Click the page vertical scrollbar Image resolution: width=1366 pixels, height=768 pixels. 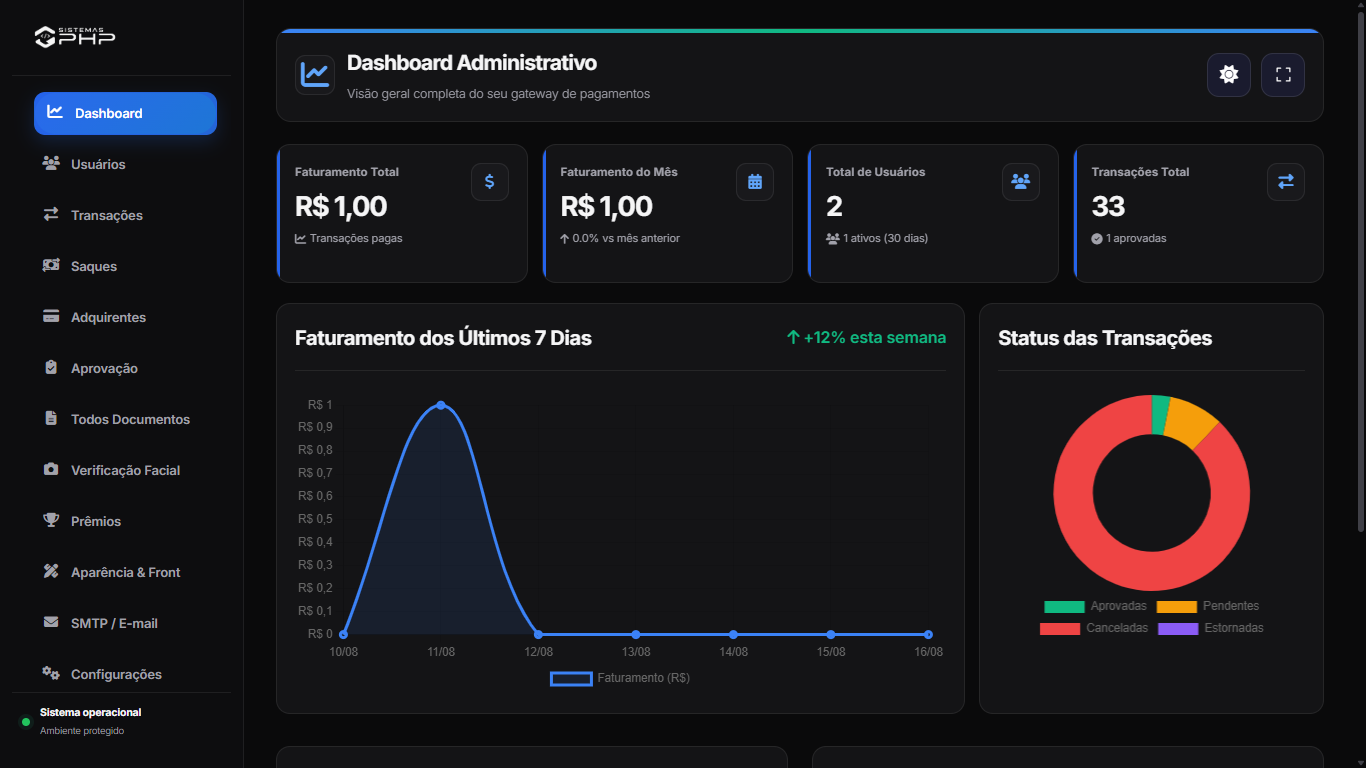pos(1360,270)
